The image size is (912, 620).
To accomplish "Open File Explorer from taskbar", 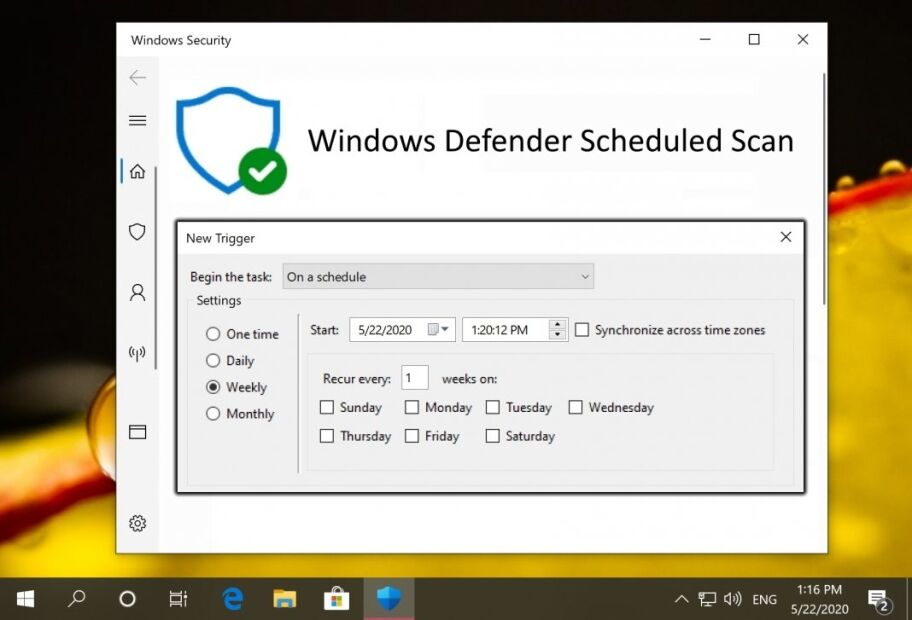I will click(285, 599).
